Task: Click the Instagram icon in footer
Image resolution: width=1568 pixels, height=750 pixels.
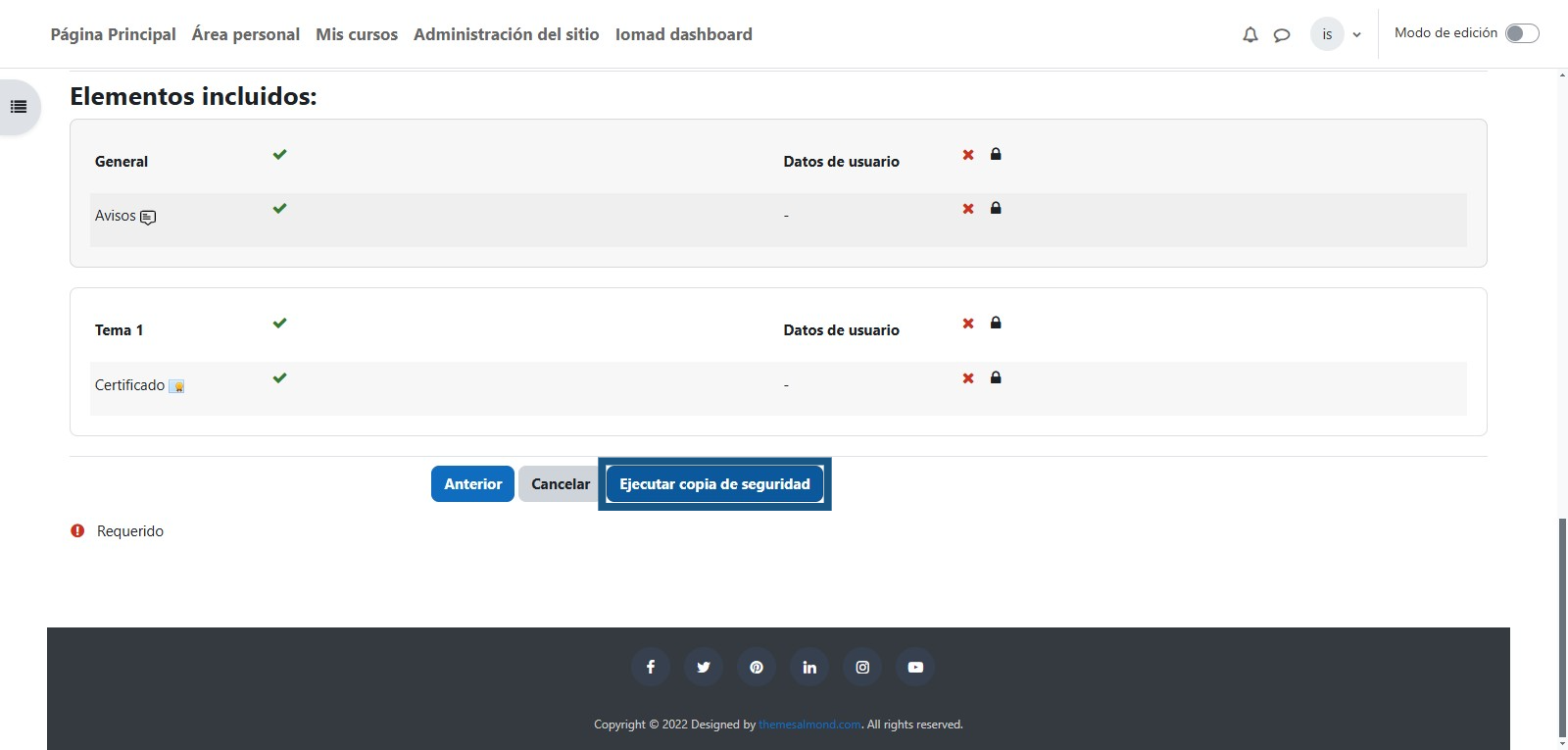Action: pos(862,667)
